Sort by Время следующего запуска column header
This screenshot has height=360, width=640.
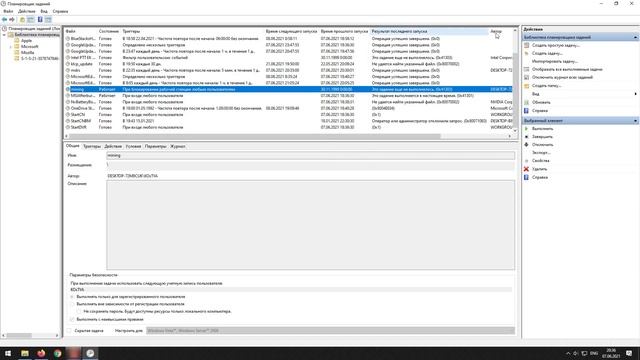[x=291, y=31]
